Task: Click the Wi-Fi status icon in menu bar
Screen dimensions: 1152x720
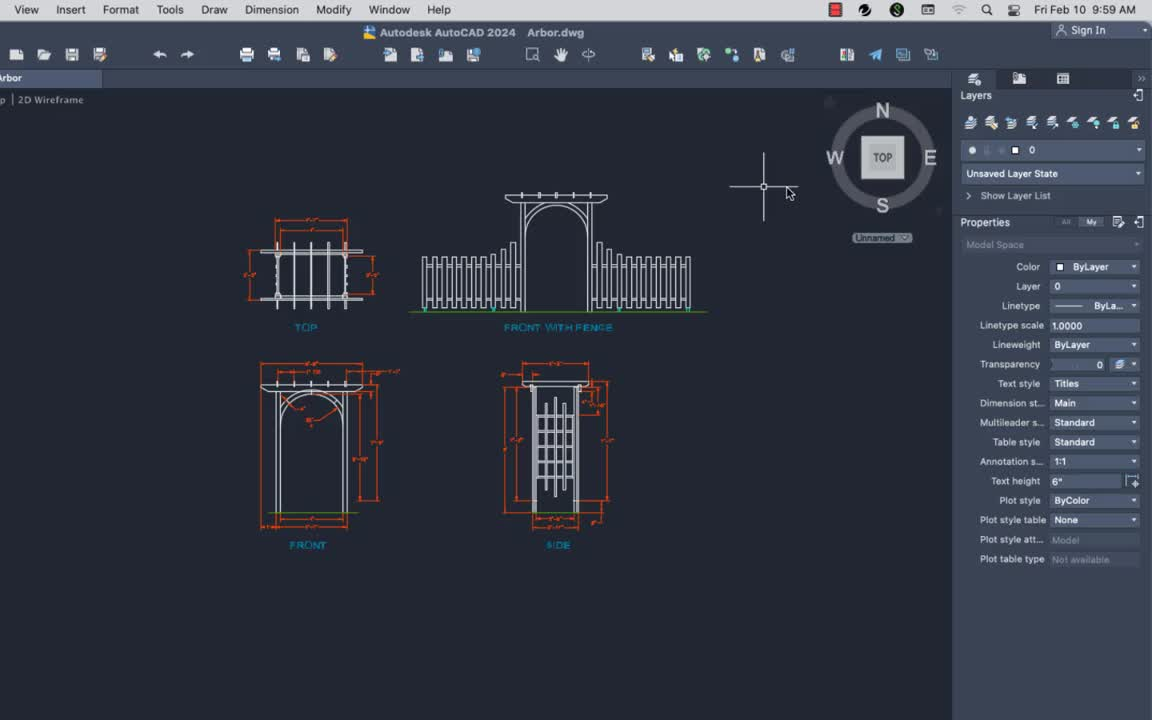Action: pos(959,10)
